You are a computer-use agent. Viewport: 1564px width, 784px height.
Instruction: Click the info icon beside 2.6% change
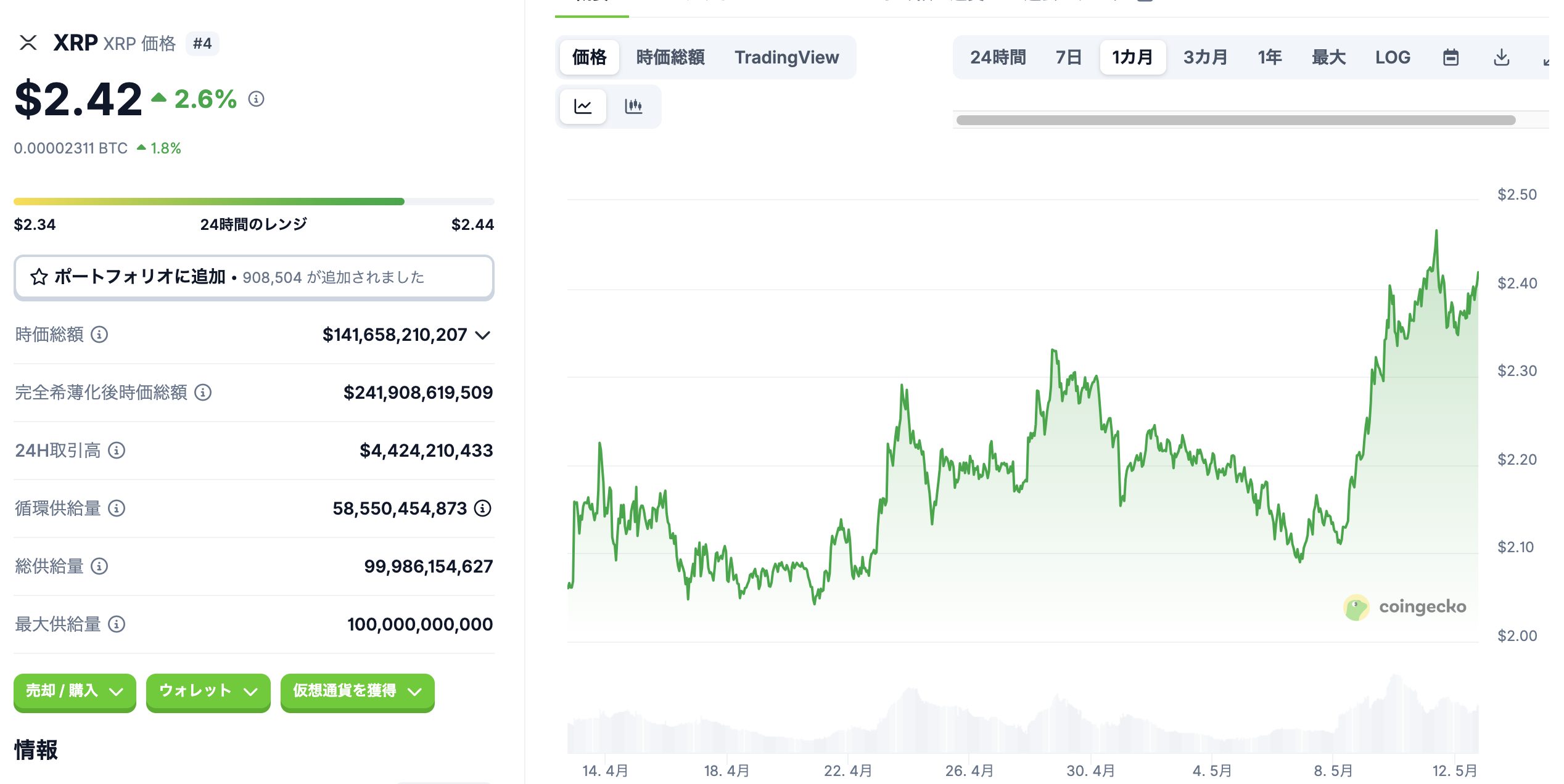click(x=257, y=99)
